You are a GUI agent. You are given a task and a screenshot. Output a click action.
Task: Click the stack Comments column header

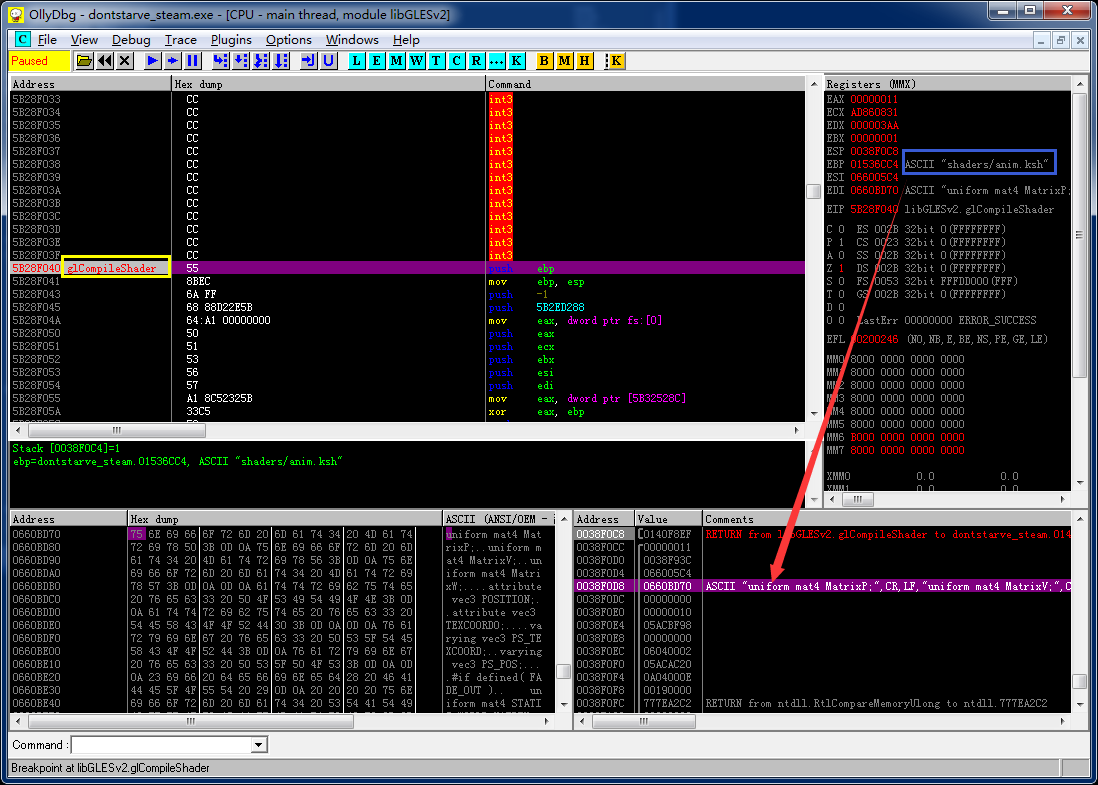(887, 519)
